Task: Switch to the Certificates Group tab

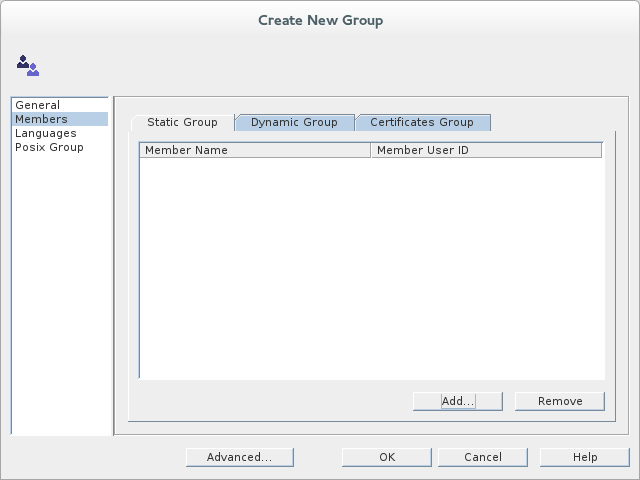Action: (421, 122)
